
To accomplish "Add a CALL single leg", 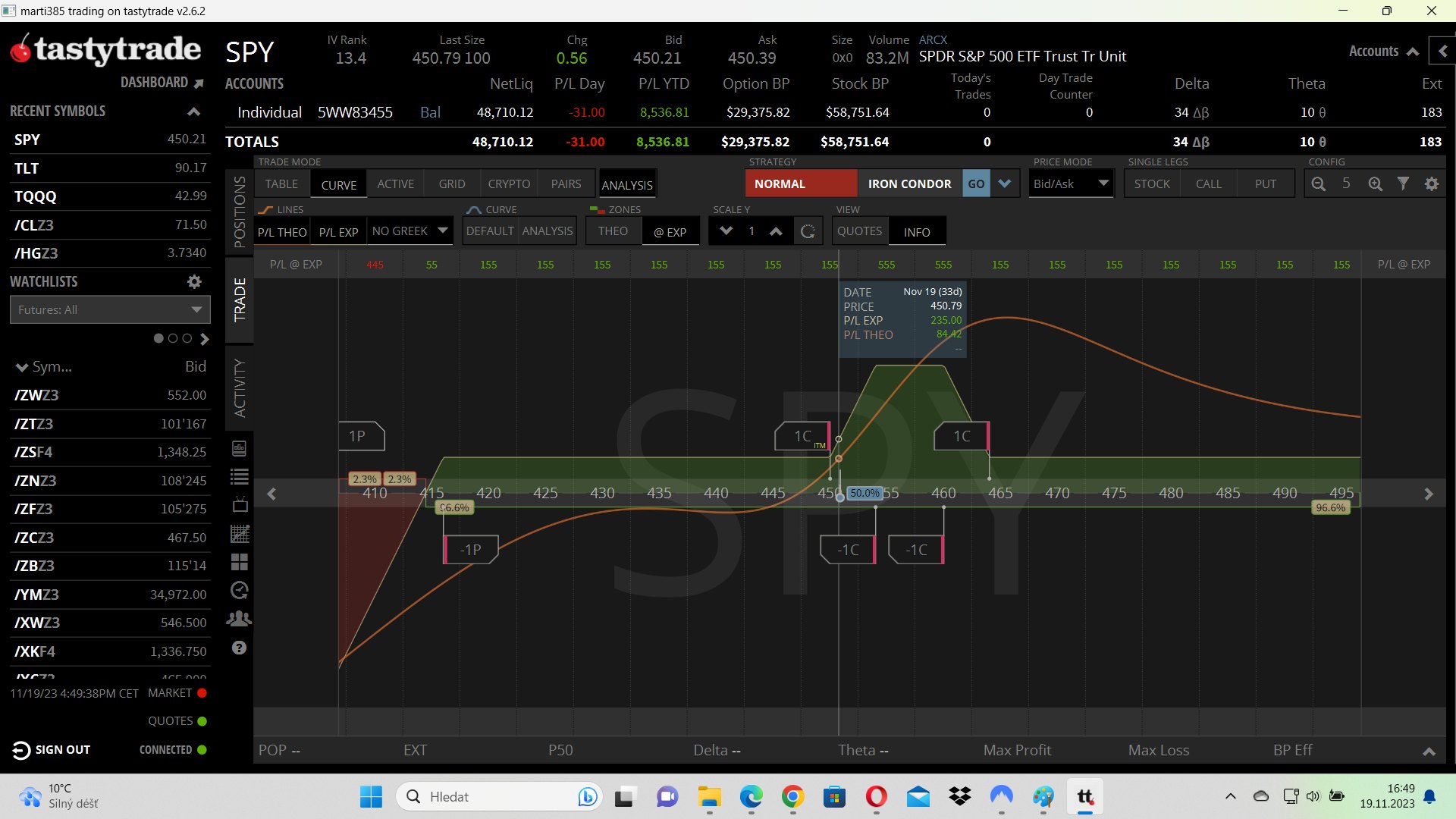I will (x=1209, y=184).
